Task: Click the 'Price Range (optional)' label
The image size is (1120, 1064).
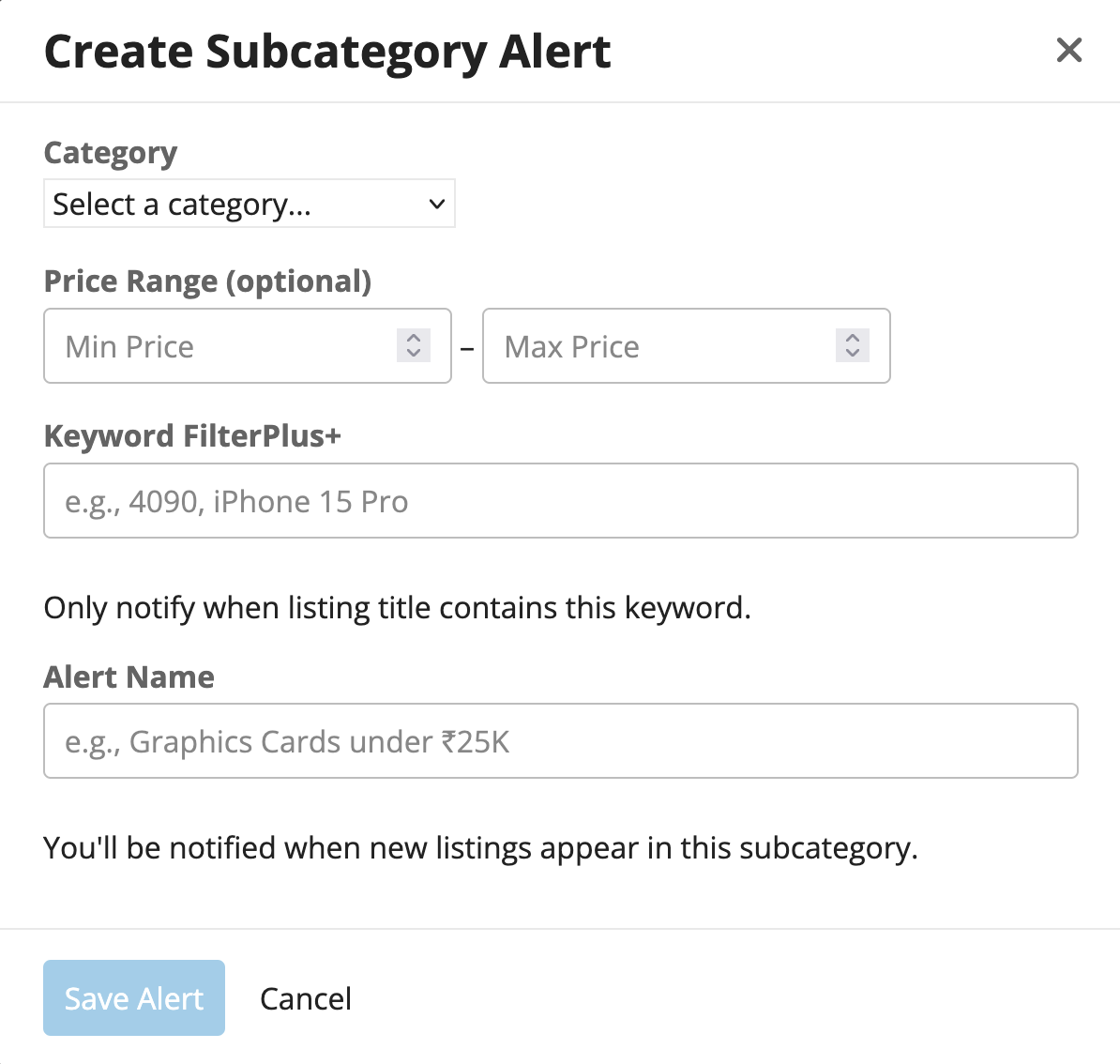Action: pos(207,281)
